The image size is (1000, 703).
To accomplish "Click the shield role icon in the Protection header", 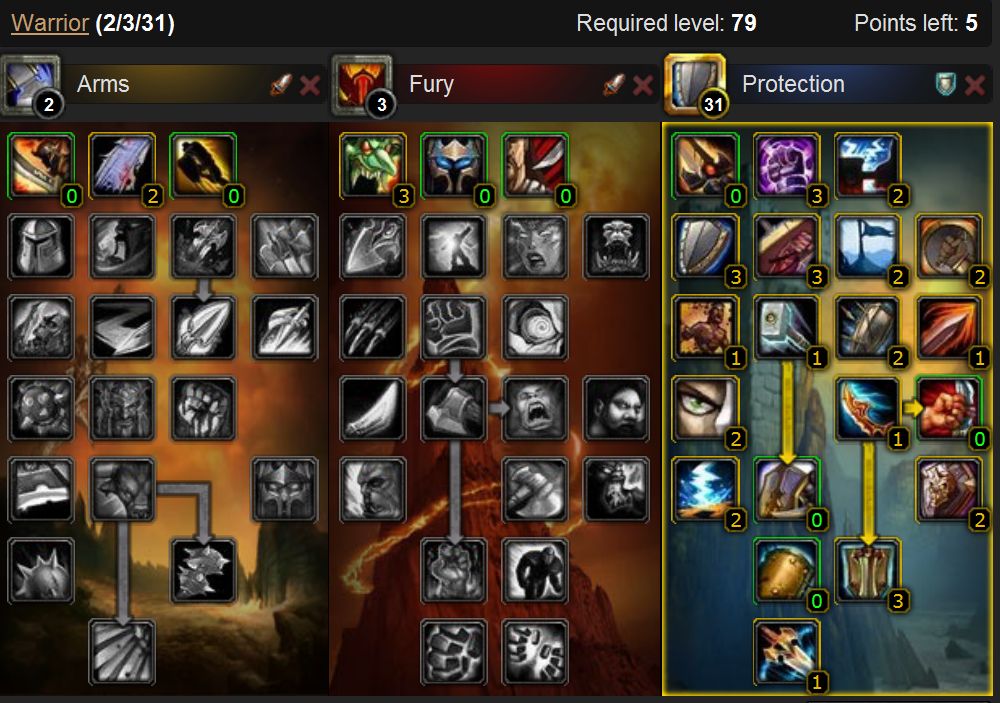I will click(x=946, y=84).
